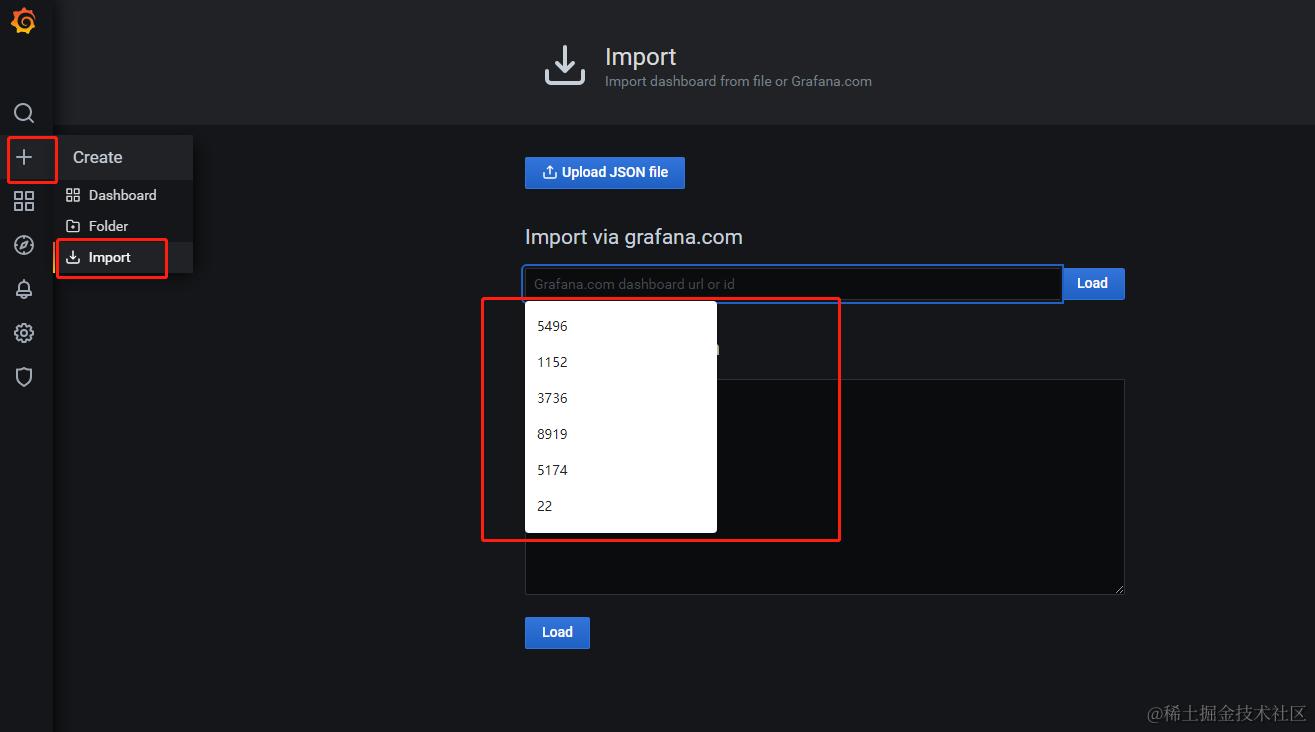Open the Configuration gear icon
The image size is (1315, 732).
click(24, 333)
